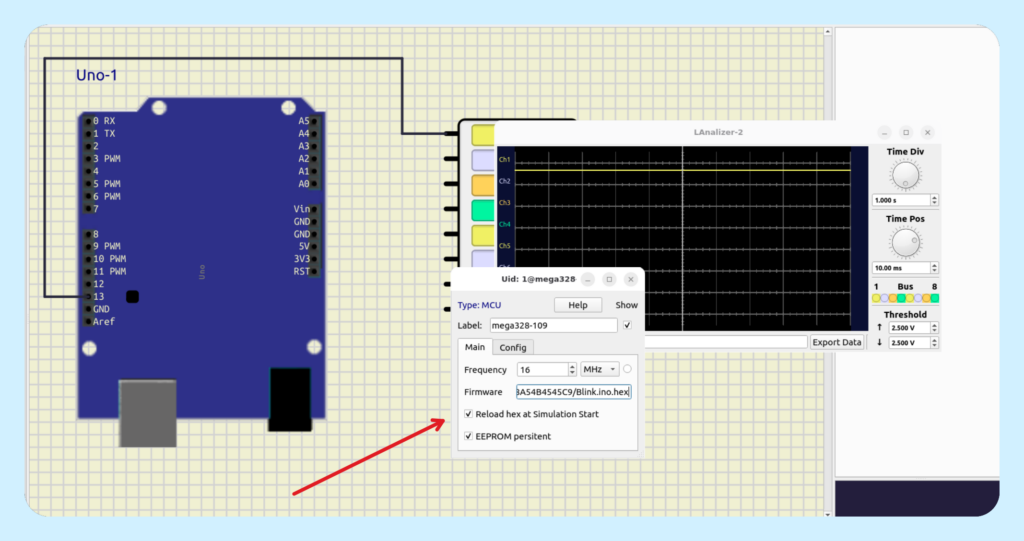The height and width of the screenshot is (541, 1024).
Task: Click the canvas scrollbar down arrow
Action: pos(827,514)
